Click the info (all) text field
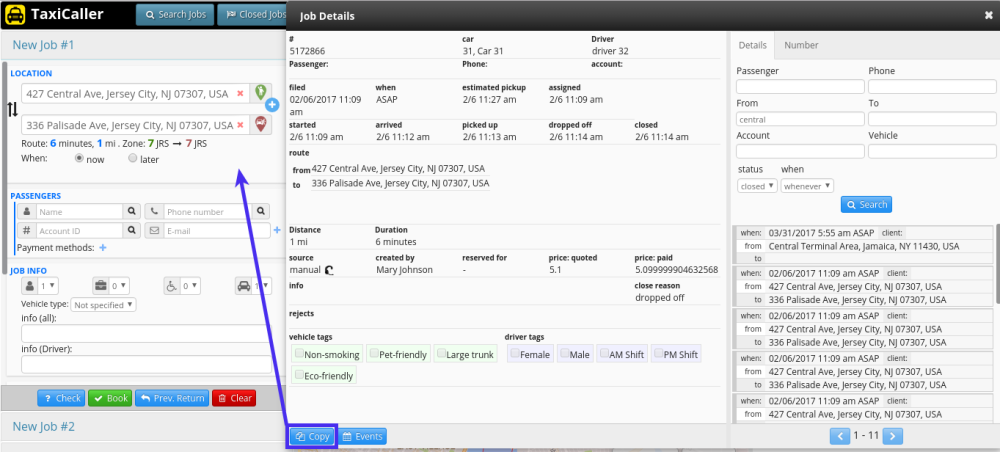1000x452 pixels. click(x=146, y=333)
